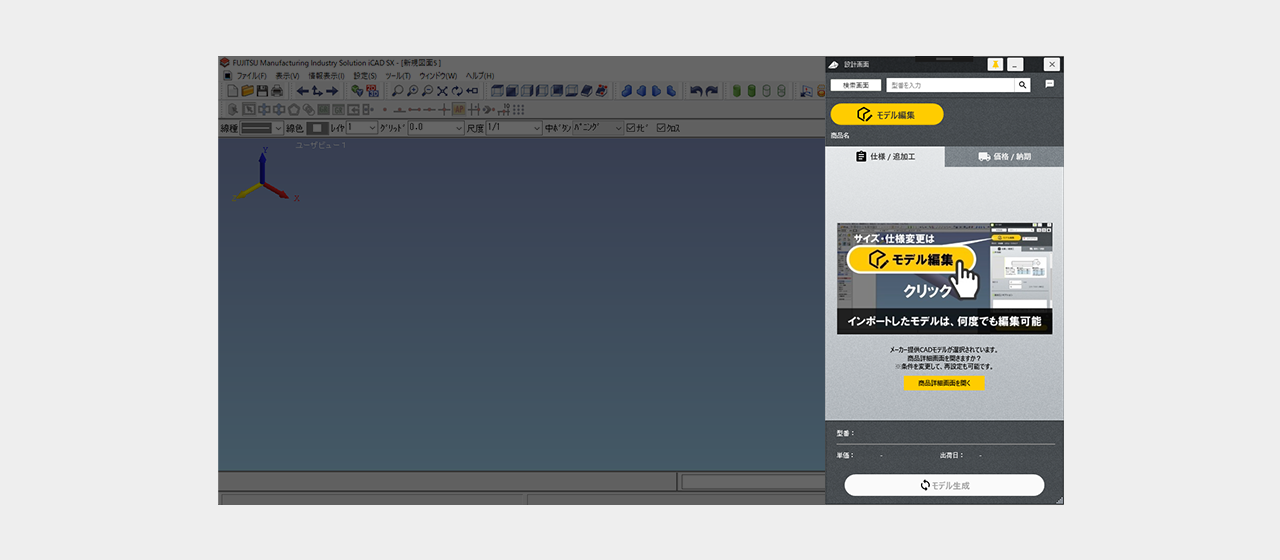Click the yellow モデル編集 button

pyautogui.click(x=886, y=115)
